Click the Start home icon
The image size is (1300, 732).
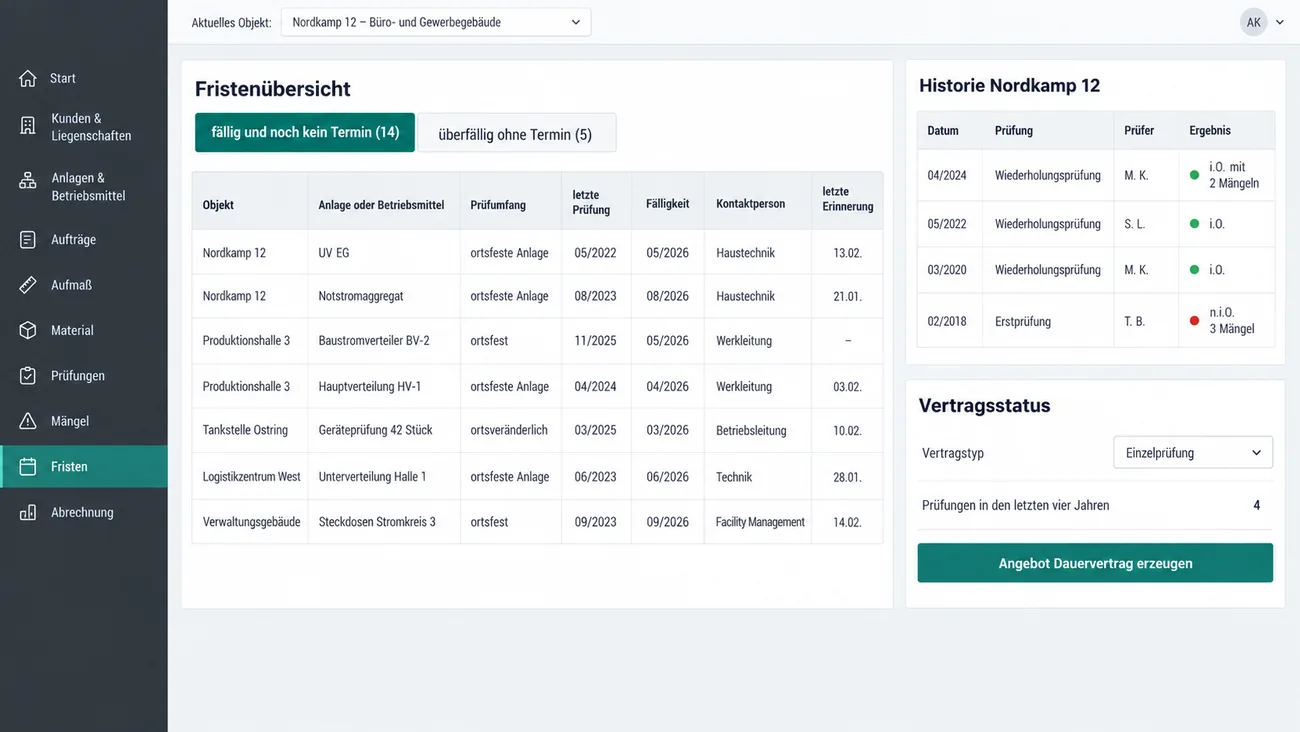[28, 78]
